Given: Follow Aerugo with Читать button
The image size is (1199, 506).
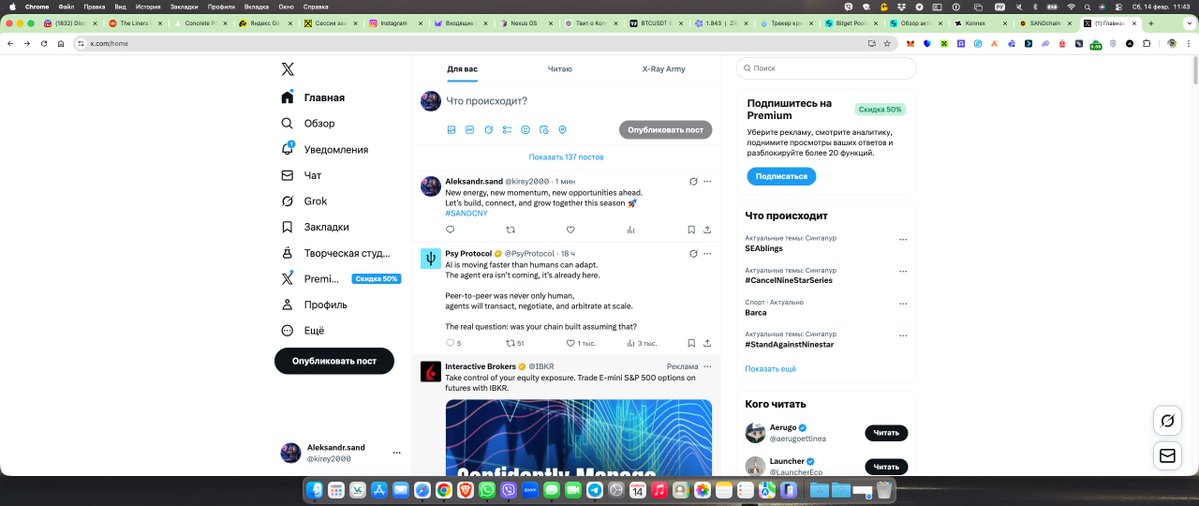Looking at the screenshot, I should (886, 433).
